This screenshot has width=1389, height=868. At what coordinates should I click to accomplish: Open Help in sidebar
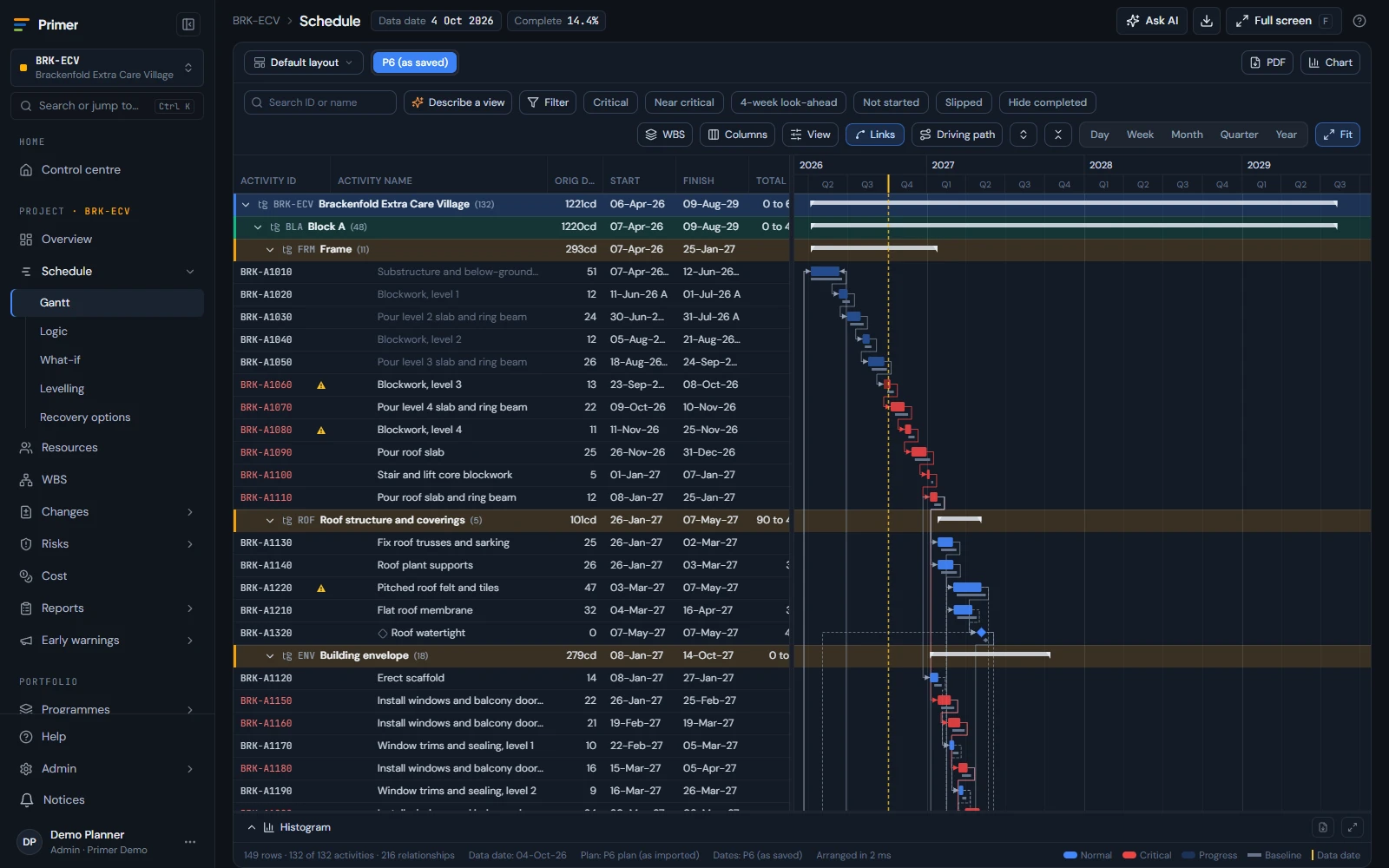point(107,736)
